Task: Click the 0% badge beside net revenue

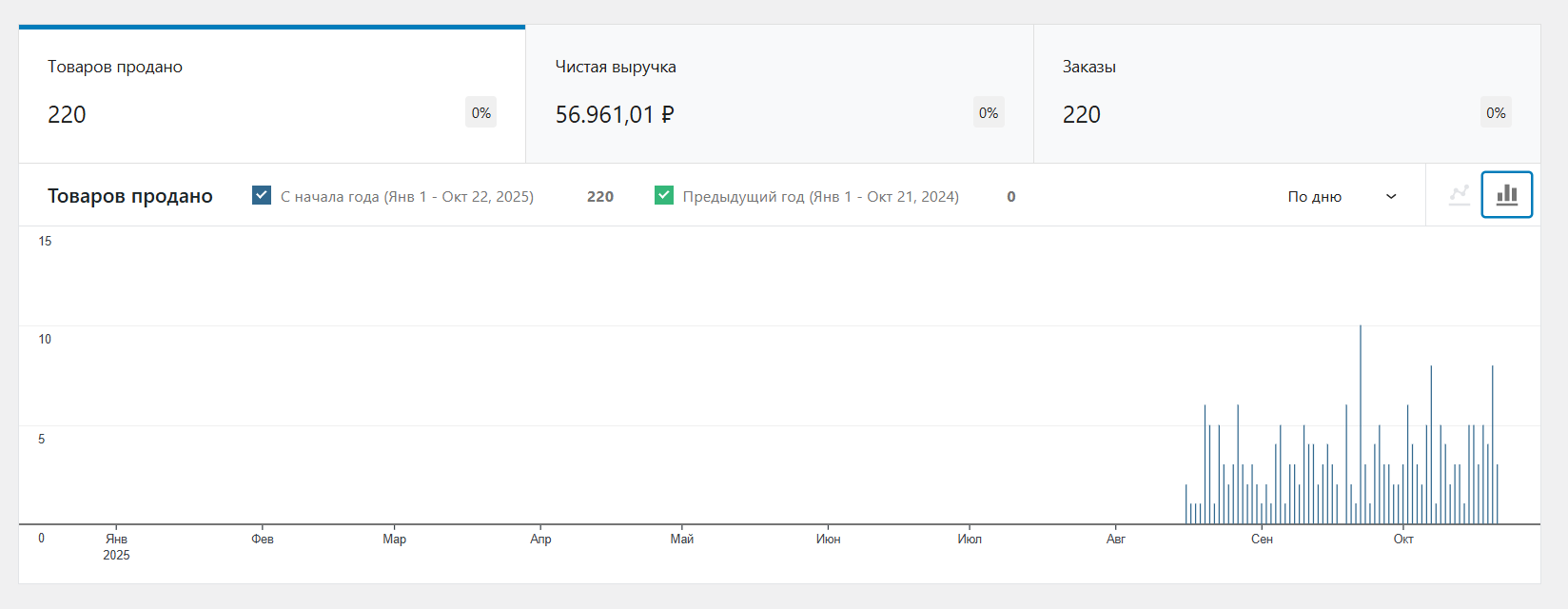Action: [989, 112]
